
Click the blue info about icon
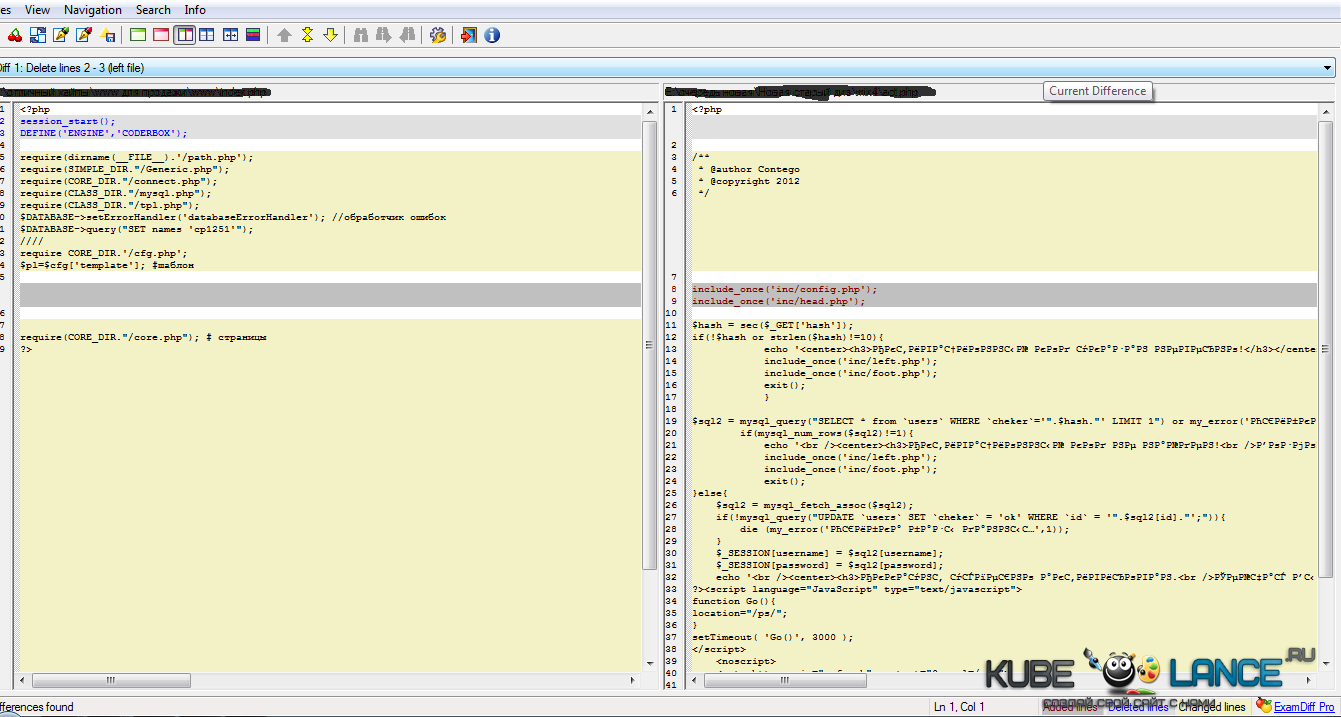click(x=492, y=35)
